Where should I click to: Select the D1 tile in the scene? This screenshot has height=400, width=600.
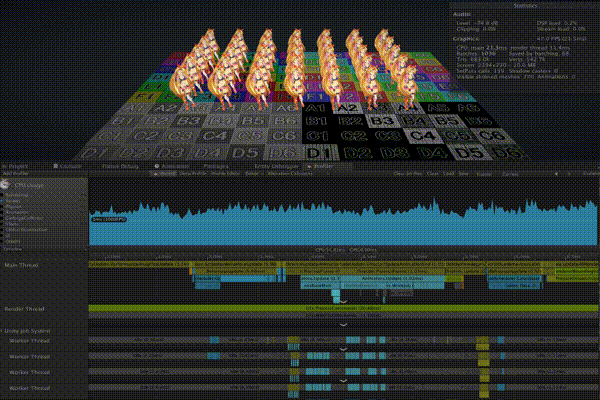(x=320, y=153)
